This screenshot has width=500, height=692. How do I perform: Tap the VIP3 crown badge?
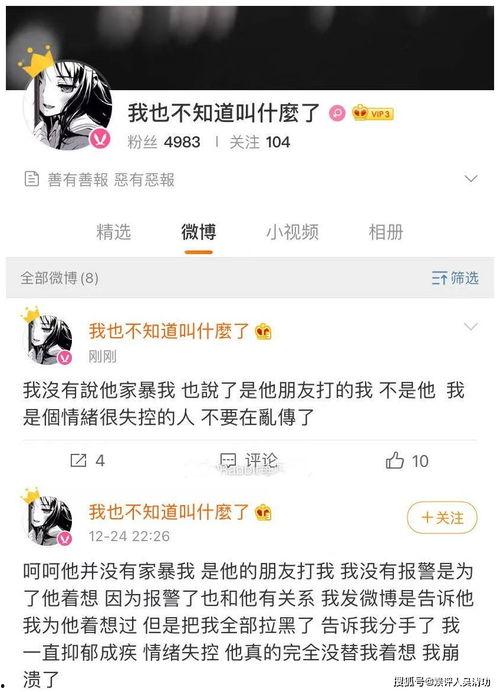pyautogui.click(x=372, y=113)
